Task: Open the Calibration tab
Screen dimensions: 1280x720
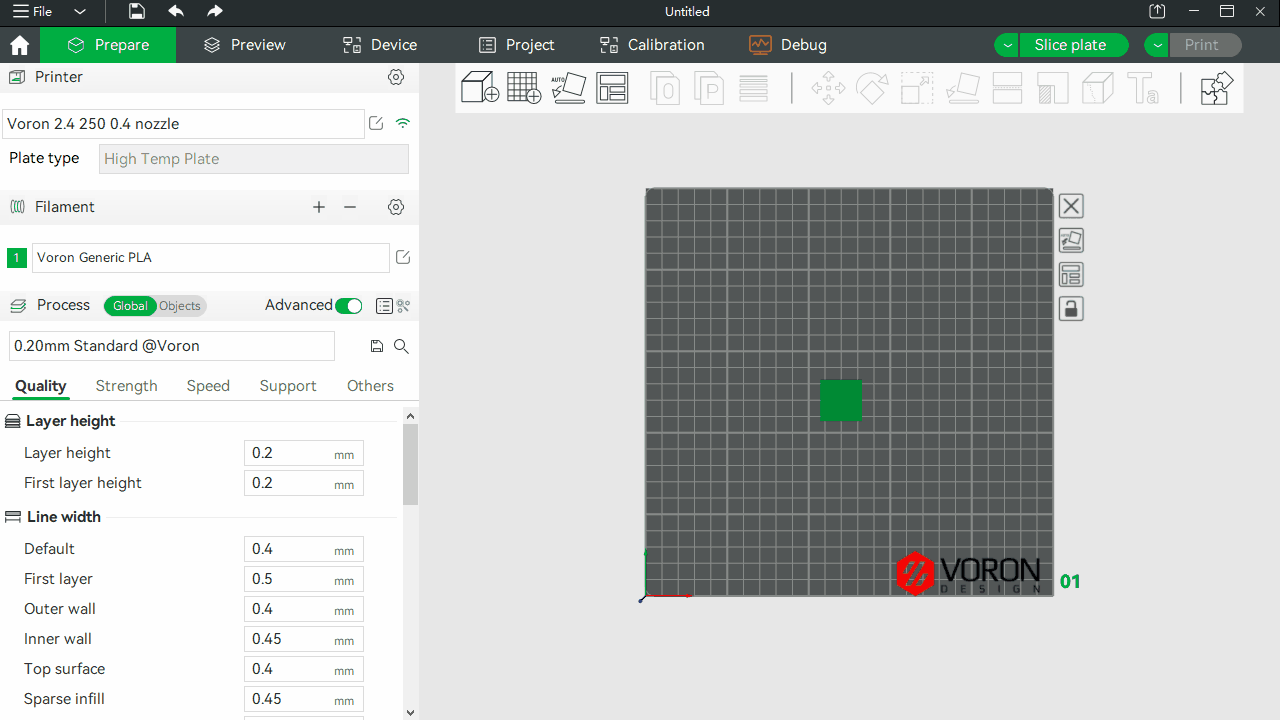Action: click(x=652, y=45)
